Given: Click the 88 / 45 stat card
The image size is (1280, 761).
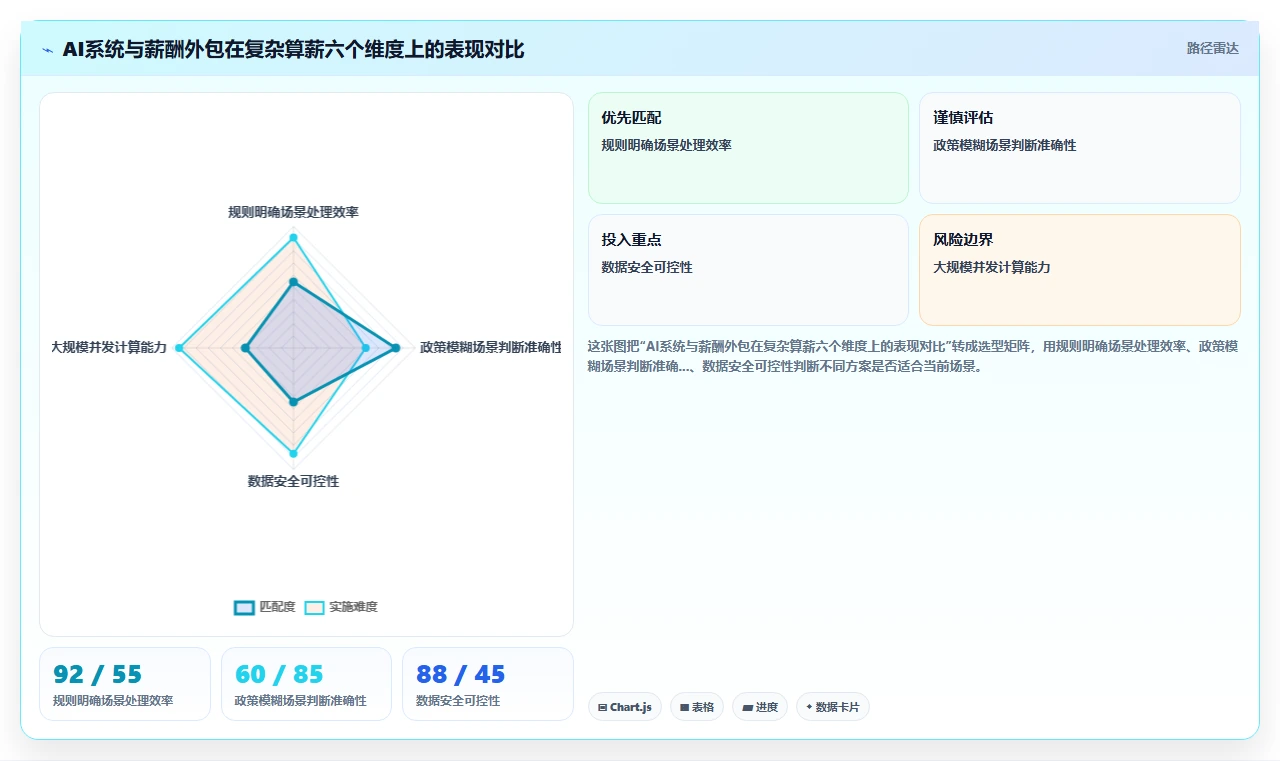Looking at the screenshot, I should tap(488, 684).
